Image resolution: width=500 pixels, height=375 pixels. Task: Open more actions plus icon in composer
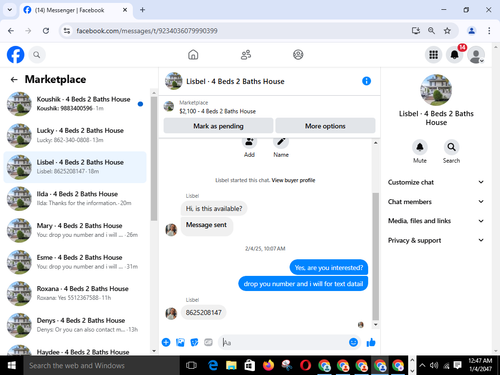pos(166,342)
